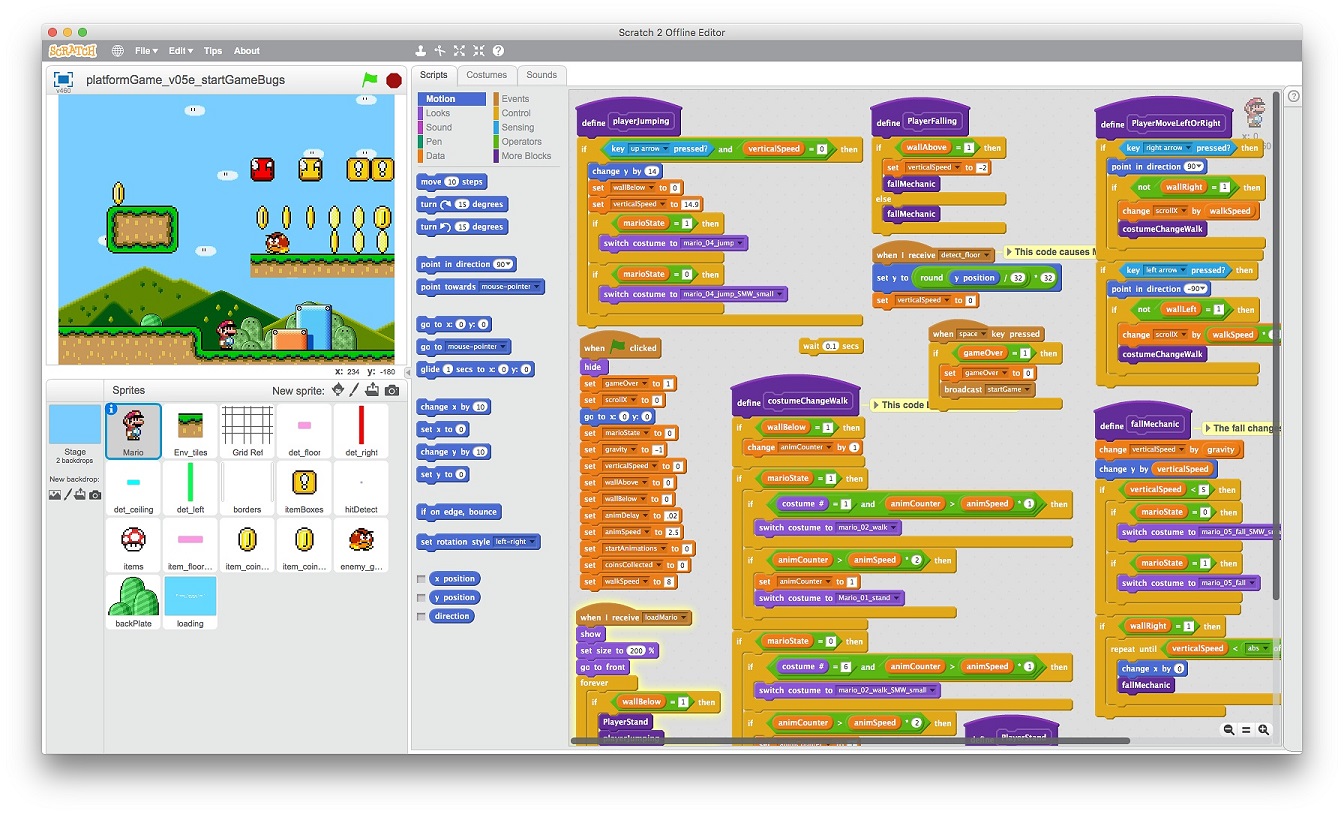Select the itemBoxes sprite thumbnail
The width and height of the screenshot is (1344, 814).
304,488
